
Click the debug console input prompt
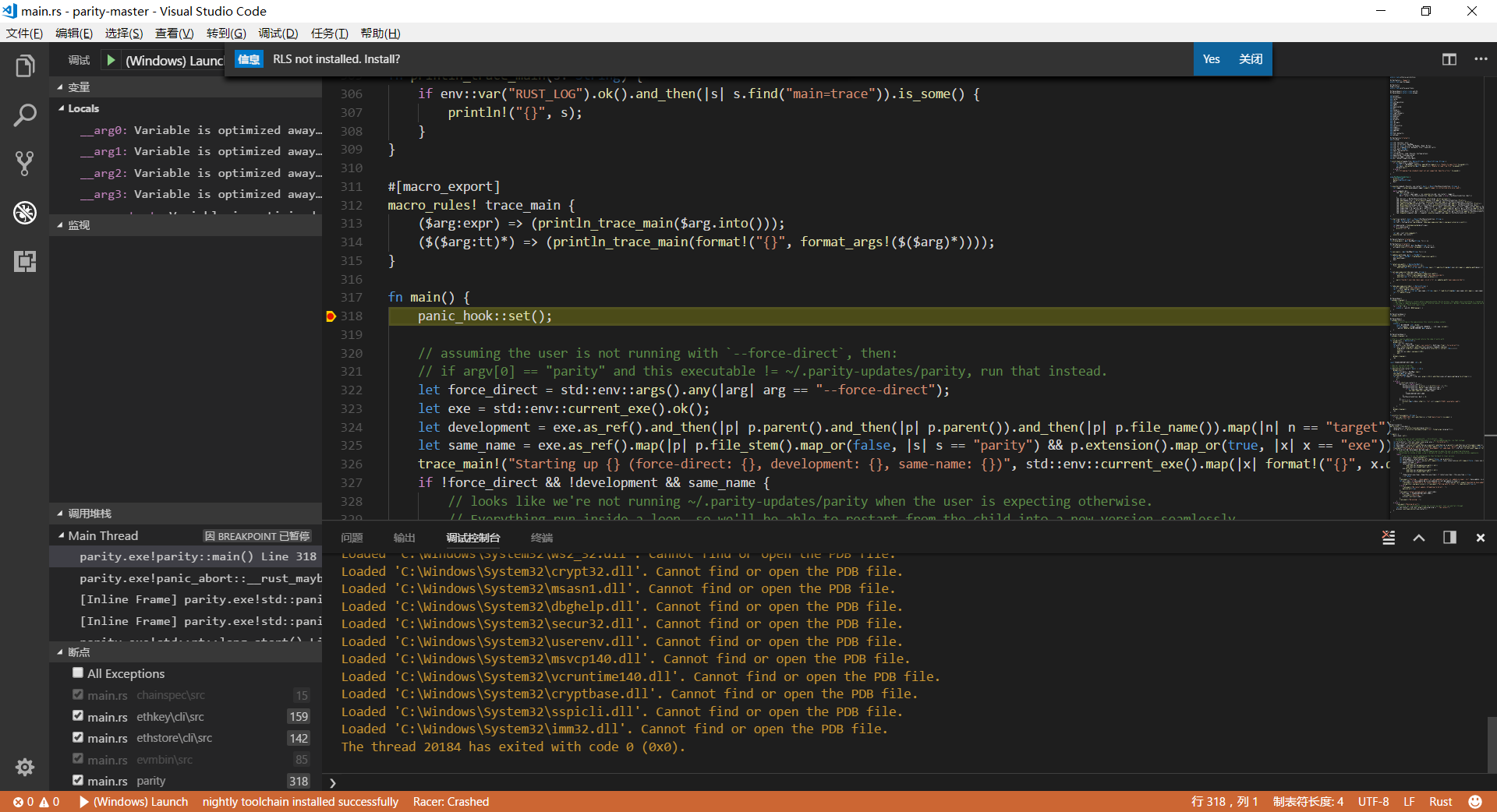[909, 782]
